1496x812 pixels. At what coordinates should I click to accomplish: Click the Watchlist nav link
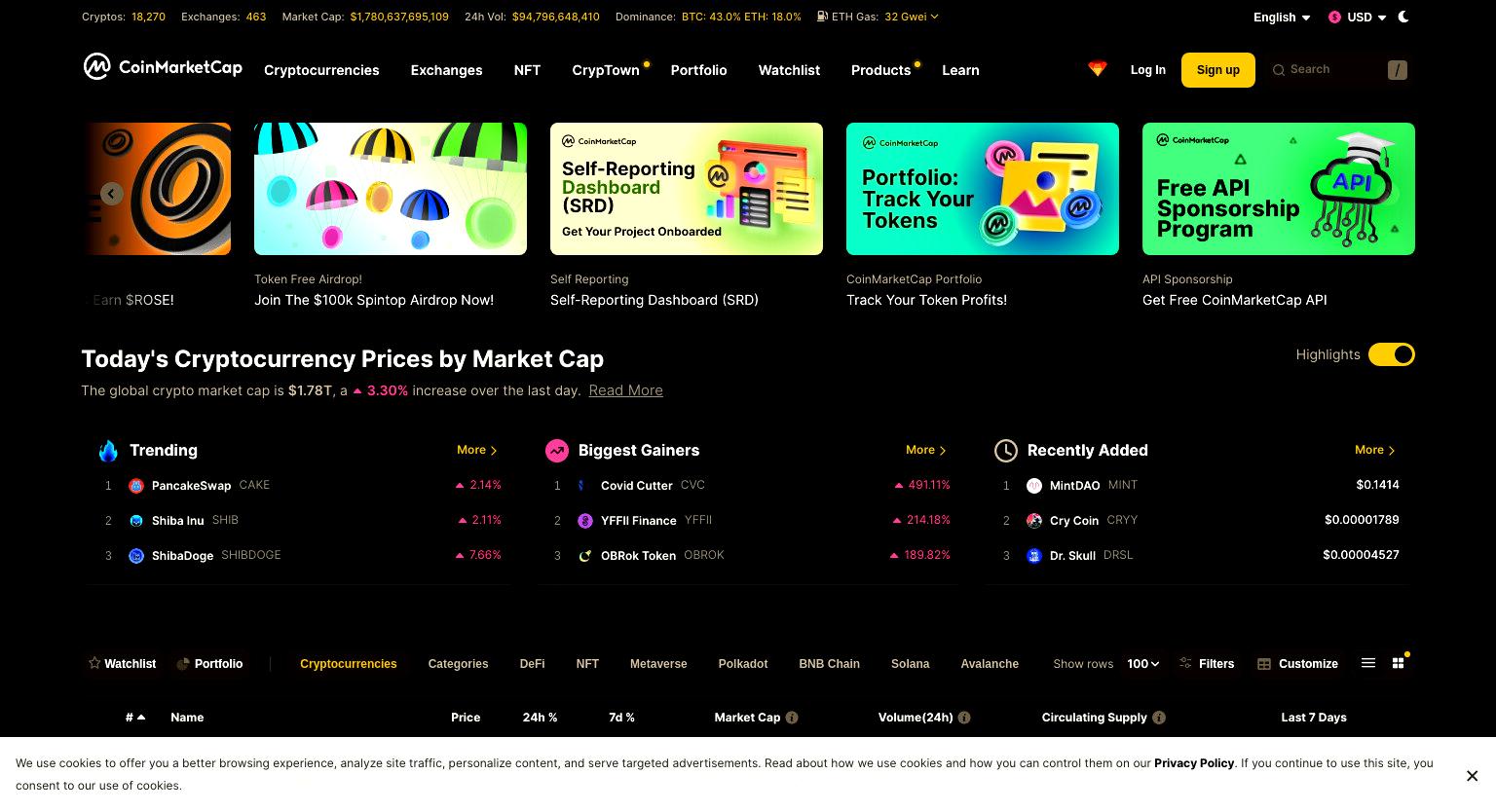(789, 70)
